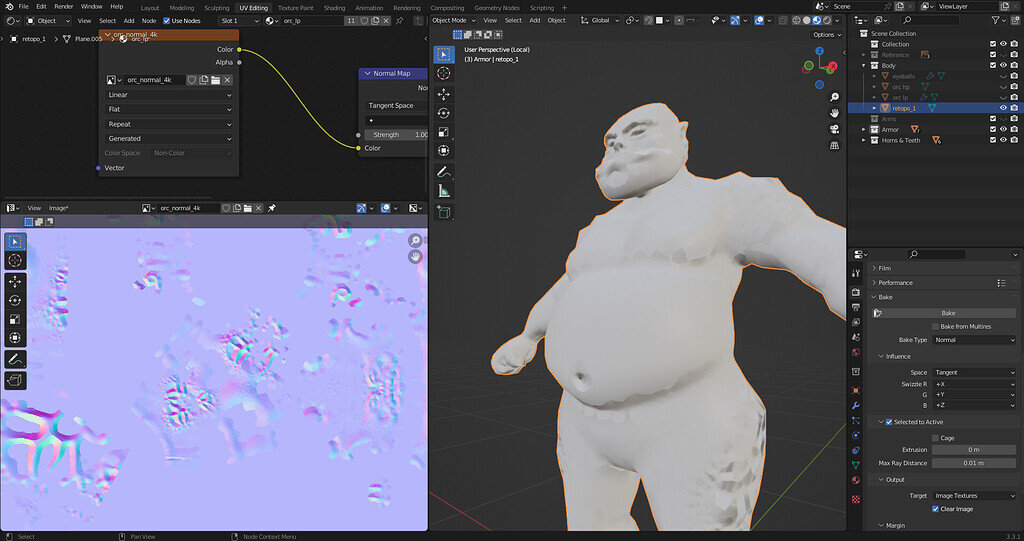Select the Move tool in 3D viewport
The height and width of the screenshot is (541, 1024).
[x=444, y=93]
